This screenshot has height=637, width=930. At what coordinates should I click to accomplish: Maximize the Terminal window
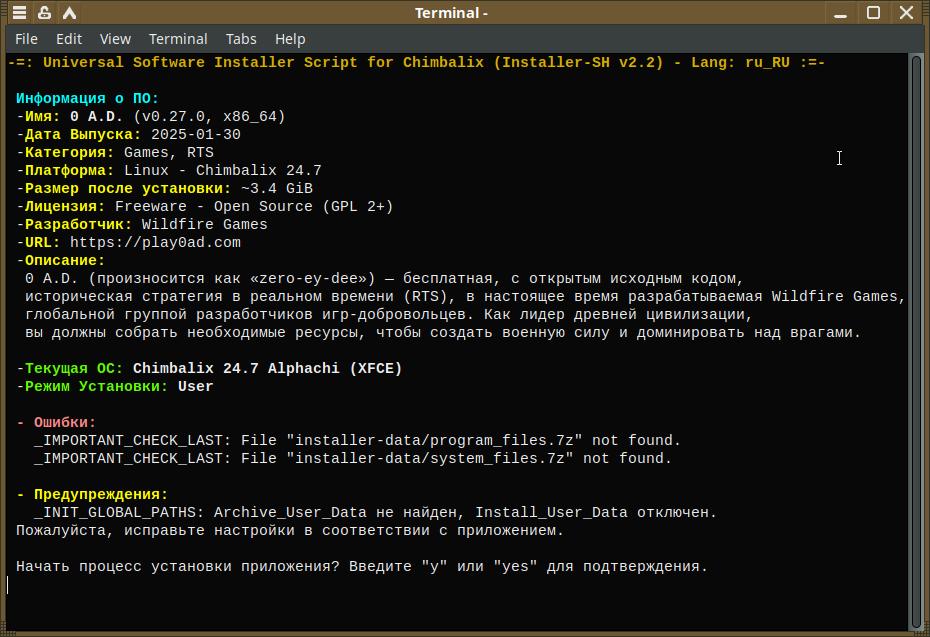click(873, 13)
